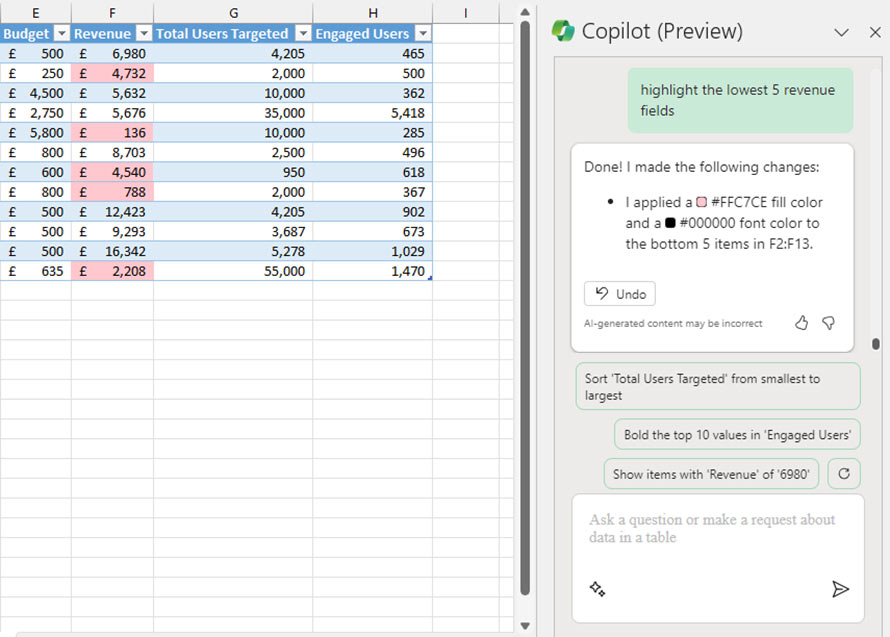Rate the response with the thumbs down
890x637 pixels.
point(828,323)
